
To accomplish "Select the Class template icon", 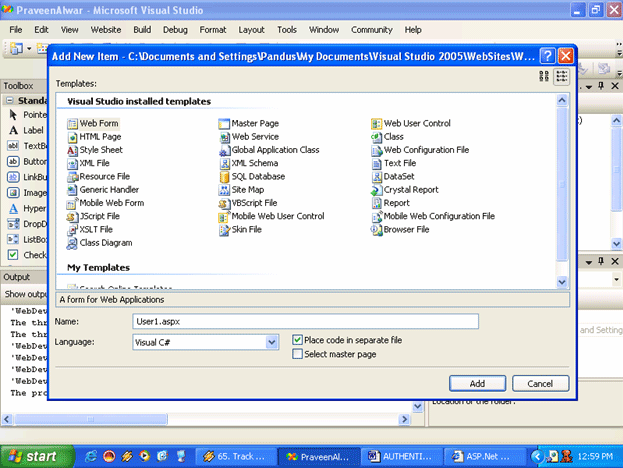I will (376, 137).
